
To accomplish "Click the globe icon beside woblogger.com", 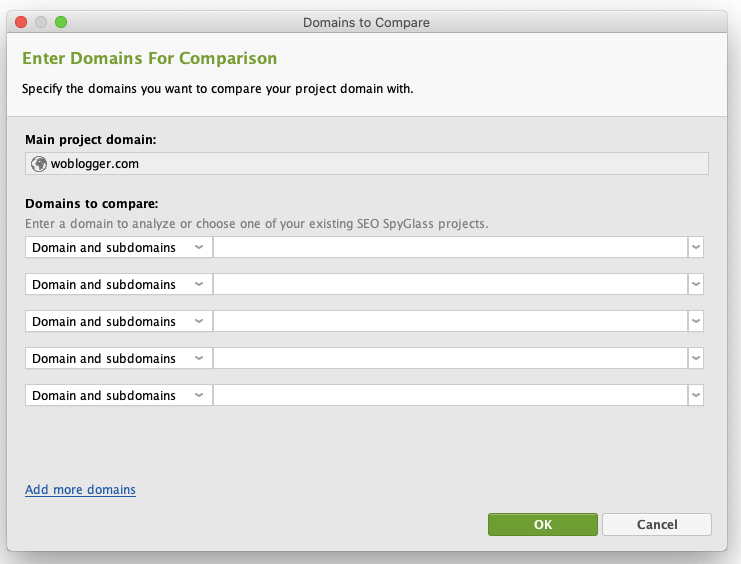I will click(39, 164).
